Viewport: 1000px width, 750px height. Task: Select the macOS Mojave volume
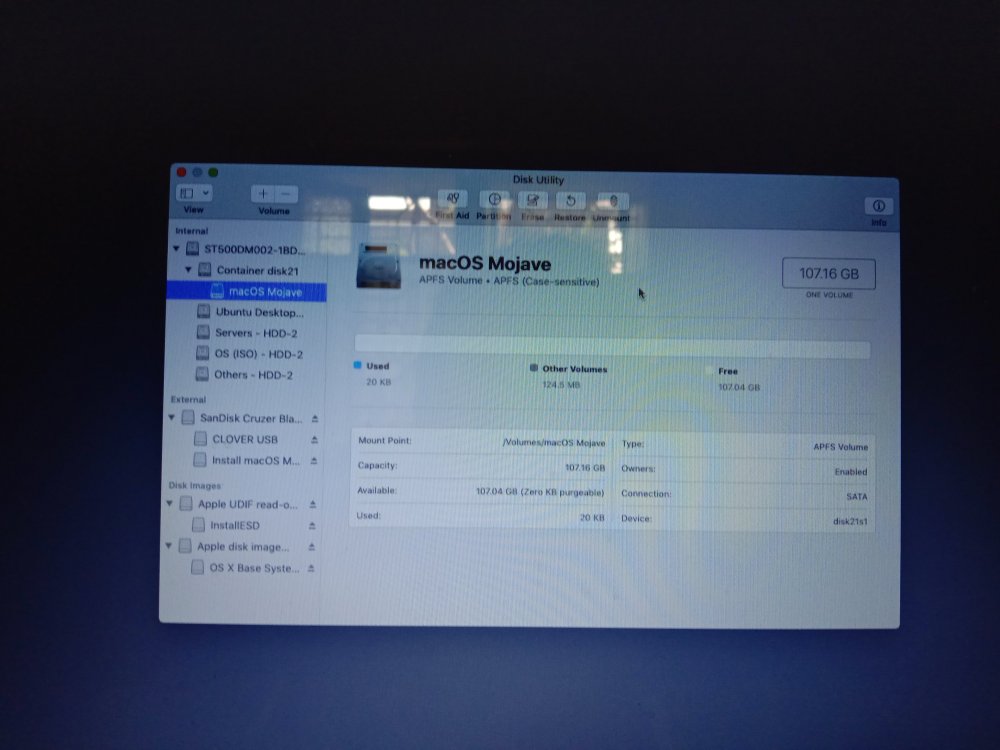point(247,291)
